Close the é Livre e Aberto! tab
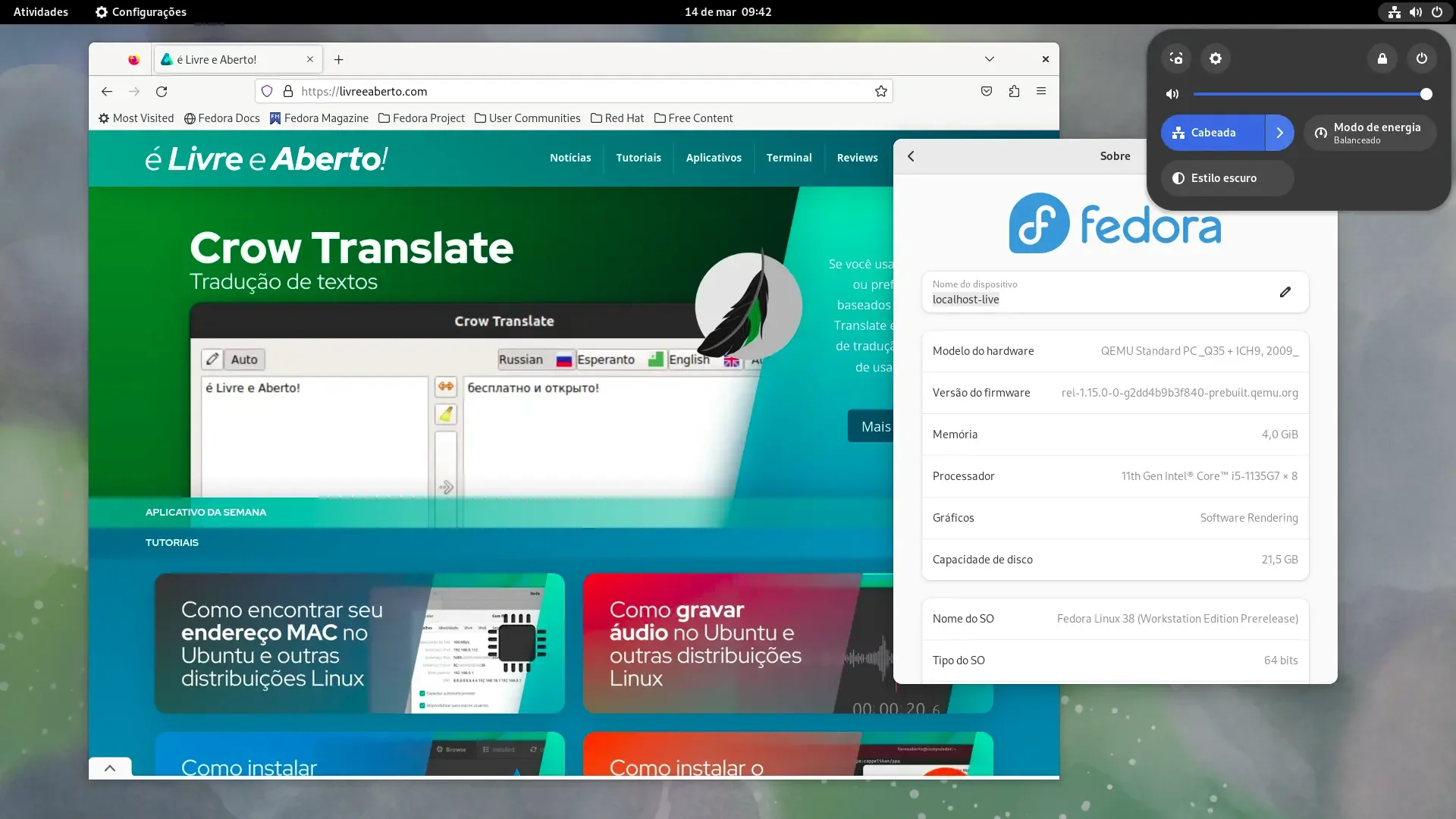The height and width of the screenshot is (819, 1456). click(x=310, y=59)
